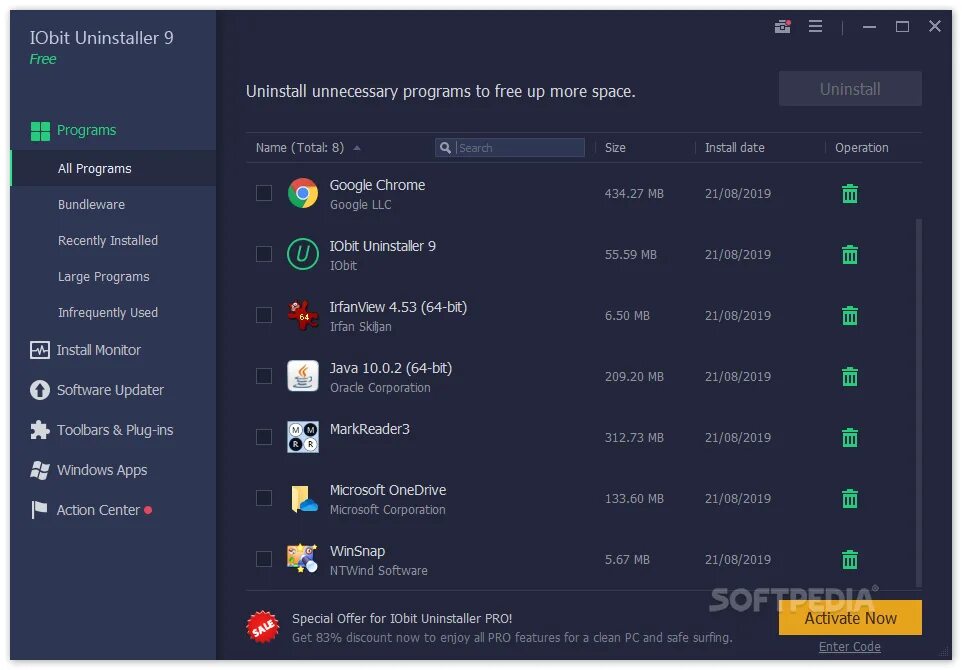The height and width of the screenshot is (670, 962).
Task: Tick the IObit Uninstaller 9 checkbox
Action: pos(264,254)
